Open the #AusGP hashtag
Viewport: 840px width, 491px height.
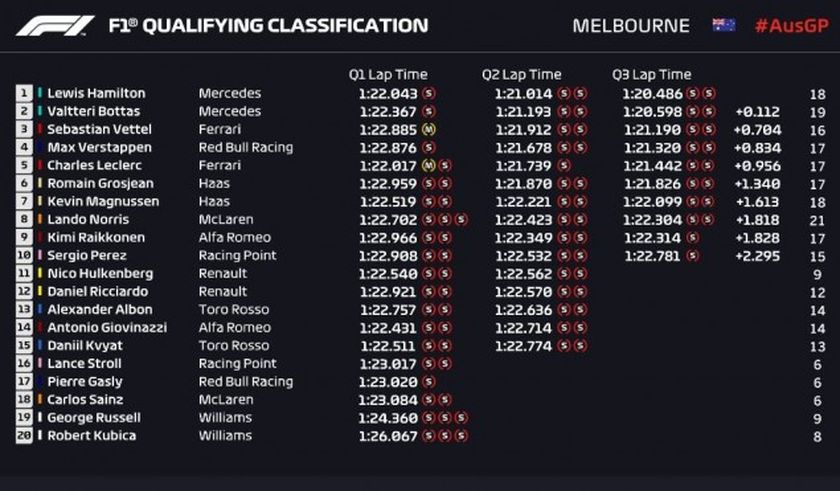(x=791, y=26)
